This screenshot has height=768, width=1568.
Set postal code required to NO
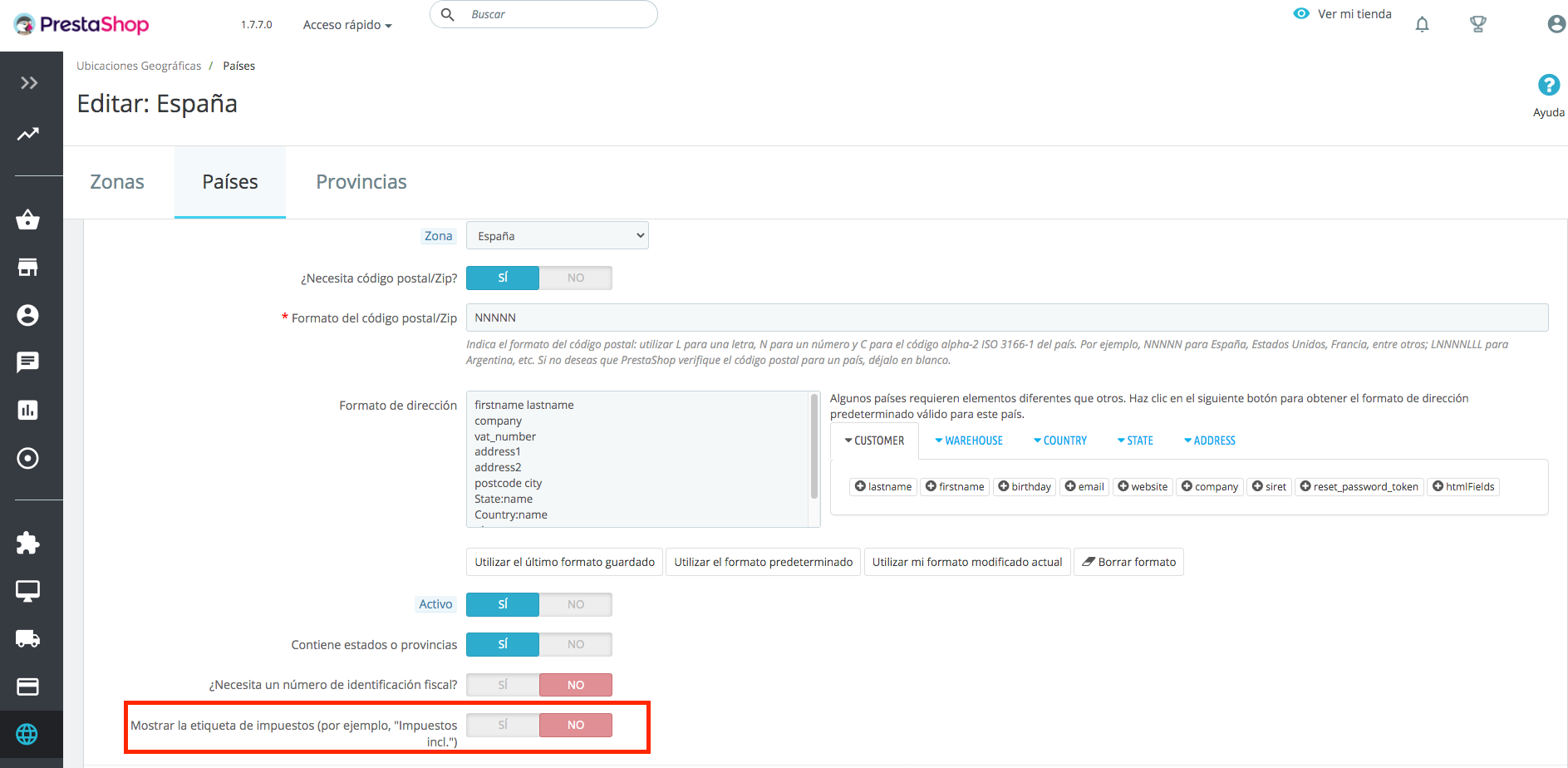(576, 278)
